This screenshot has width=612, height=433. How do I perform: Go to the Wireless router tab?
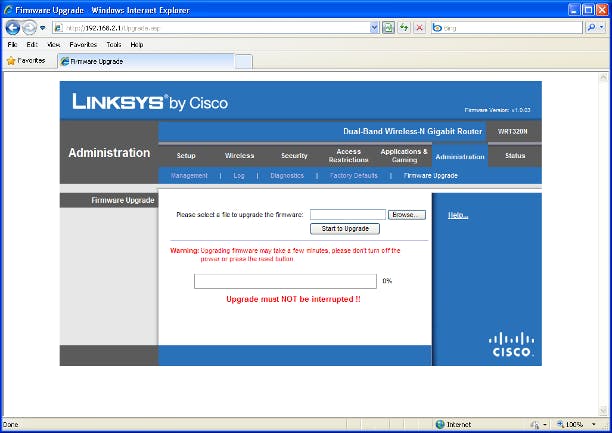click(239, 156)
